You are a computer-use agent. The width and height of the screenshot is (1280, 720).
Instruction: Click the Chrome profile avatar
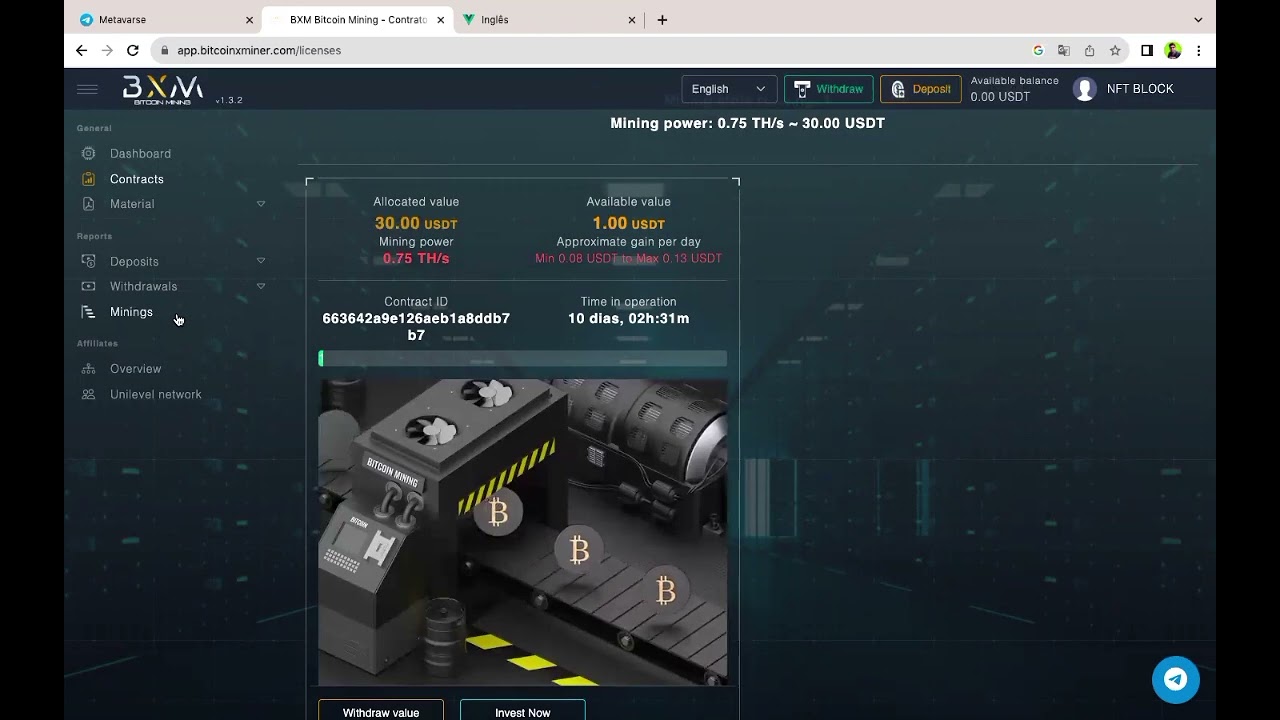[1173, 50]
